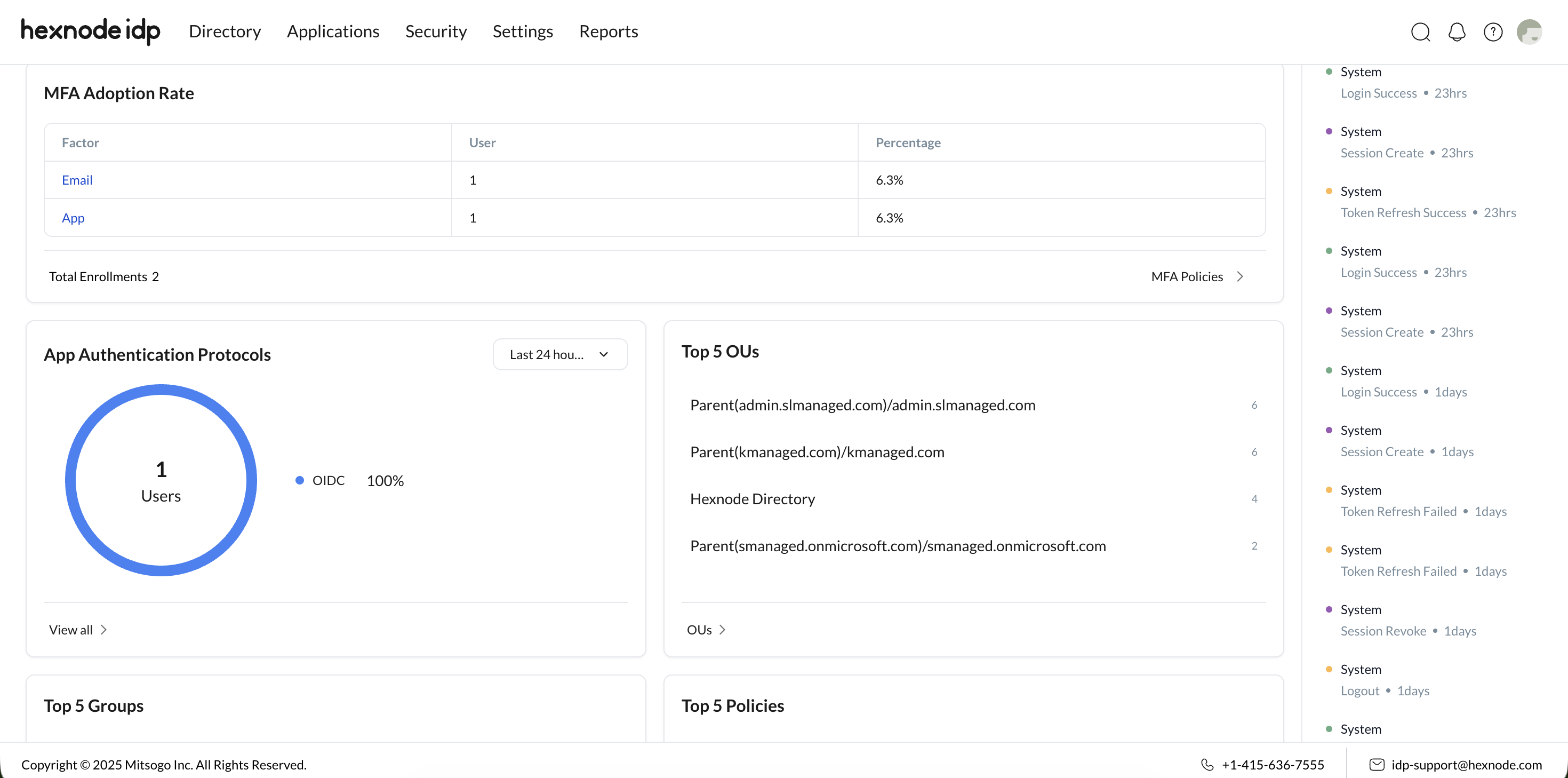Click the mail envelope icon in footer
1568x778 pixels.
pos(1376,764)
